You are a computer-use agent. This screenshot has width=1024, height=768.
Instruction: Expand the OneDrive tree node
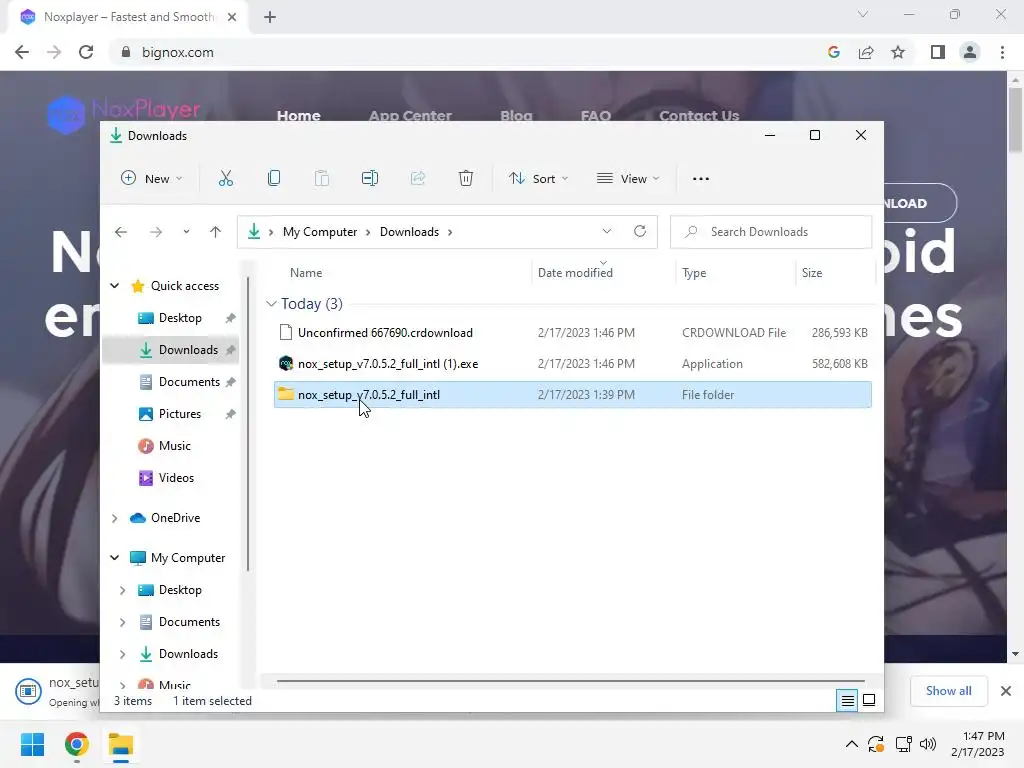click(114, 518)
